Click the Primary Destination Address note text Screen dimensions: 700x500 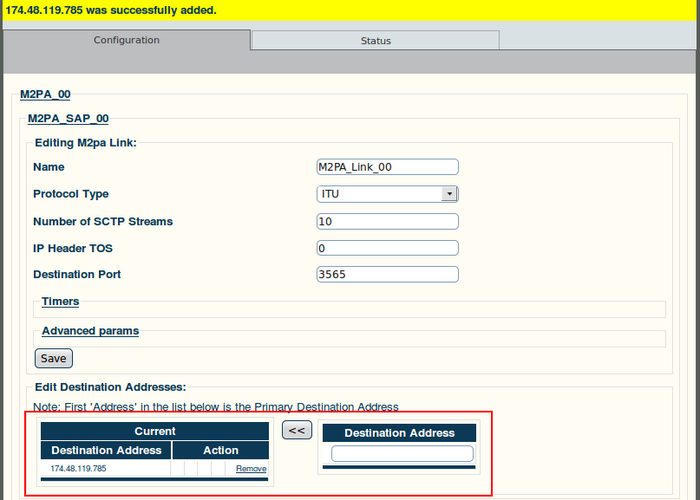coord(216,407)
